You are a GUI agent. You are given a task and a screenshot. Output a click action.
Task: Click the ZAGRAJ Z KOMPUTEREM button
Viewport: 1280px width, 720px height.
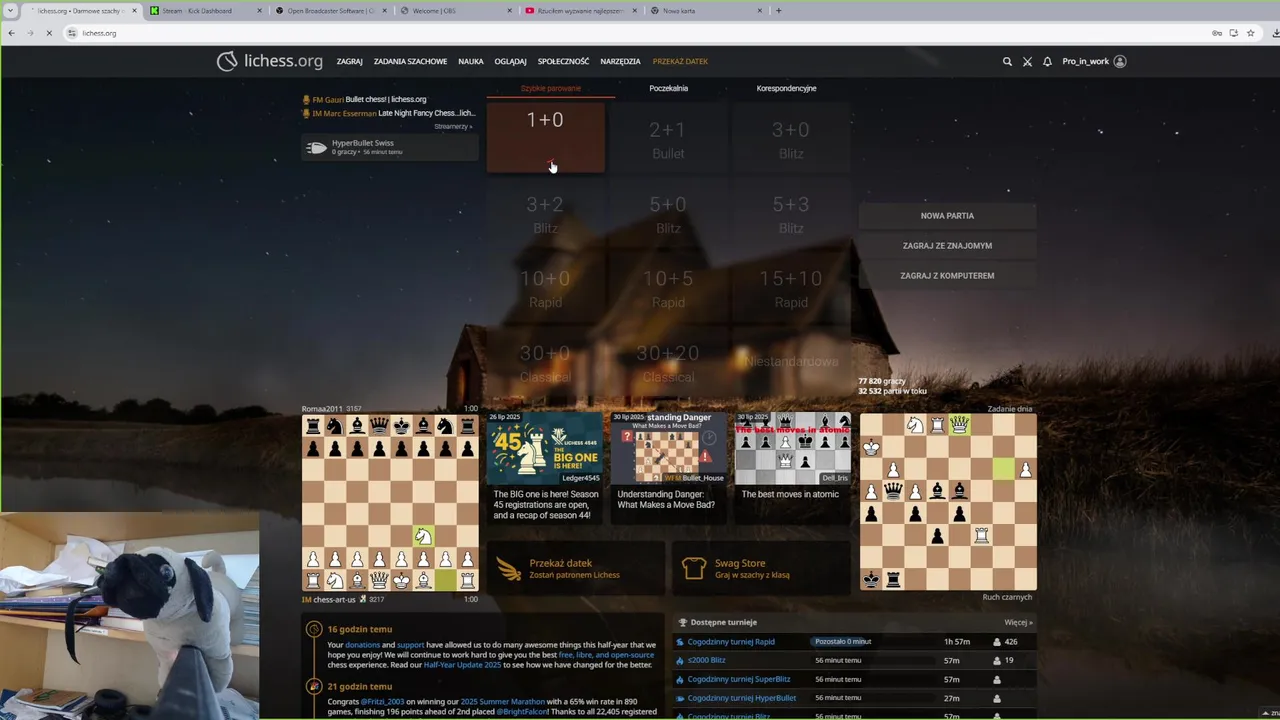(947, 276)
